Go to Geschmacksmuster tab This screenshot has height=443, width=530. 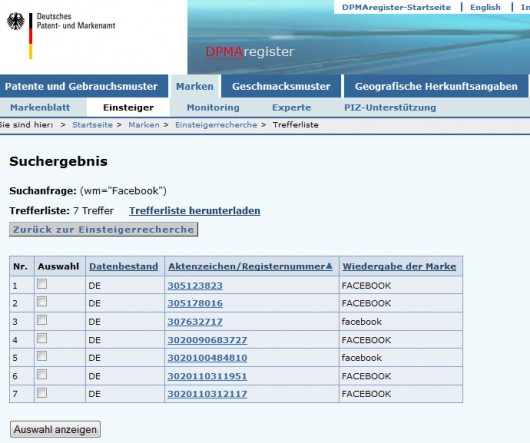pyautogui.click(x=281, y=86)
